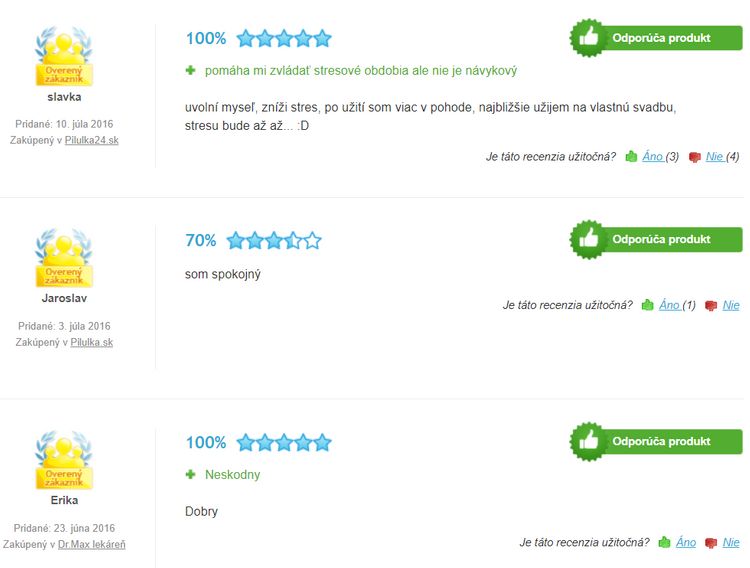Vote Áno on slavka's review

(652, 156)
